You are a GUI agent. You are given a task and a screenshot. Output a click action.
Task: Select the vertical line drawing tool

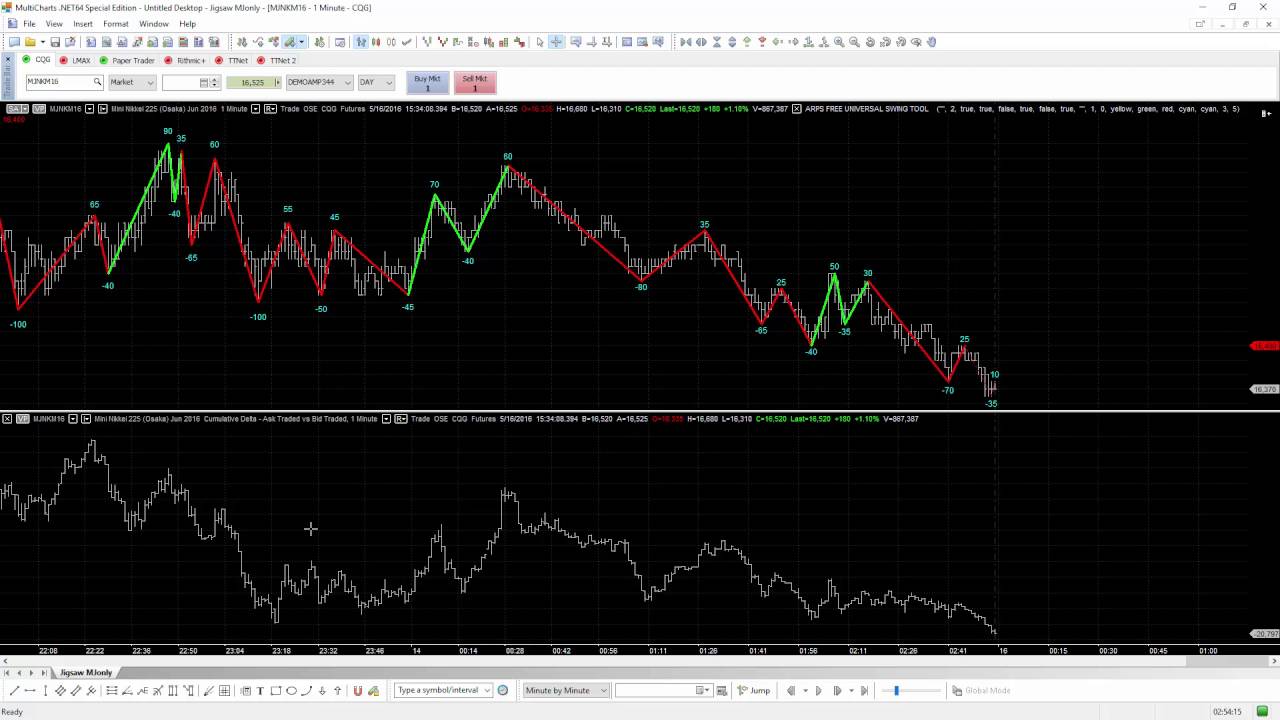tap(45, 690)
